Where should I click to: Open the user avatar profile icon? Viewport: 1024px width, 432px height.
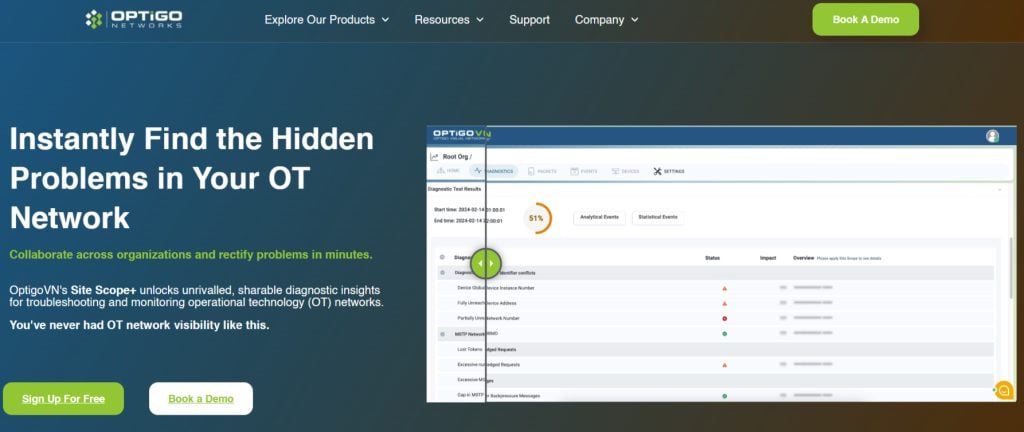(x=992, y=136)
